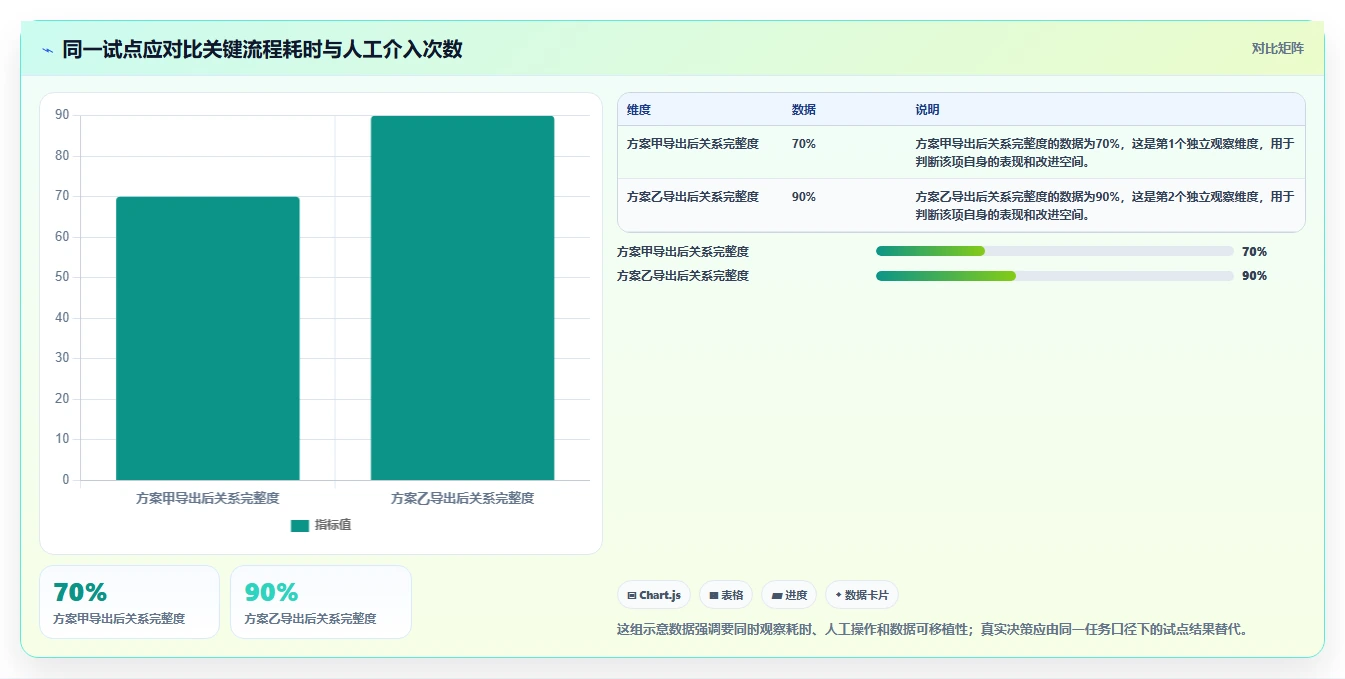Click the 90% cell in the table

[803, 197]
